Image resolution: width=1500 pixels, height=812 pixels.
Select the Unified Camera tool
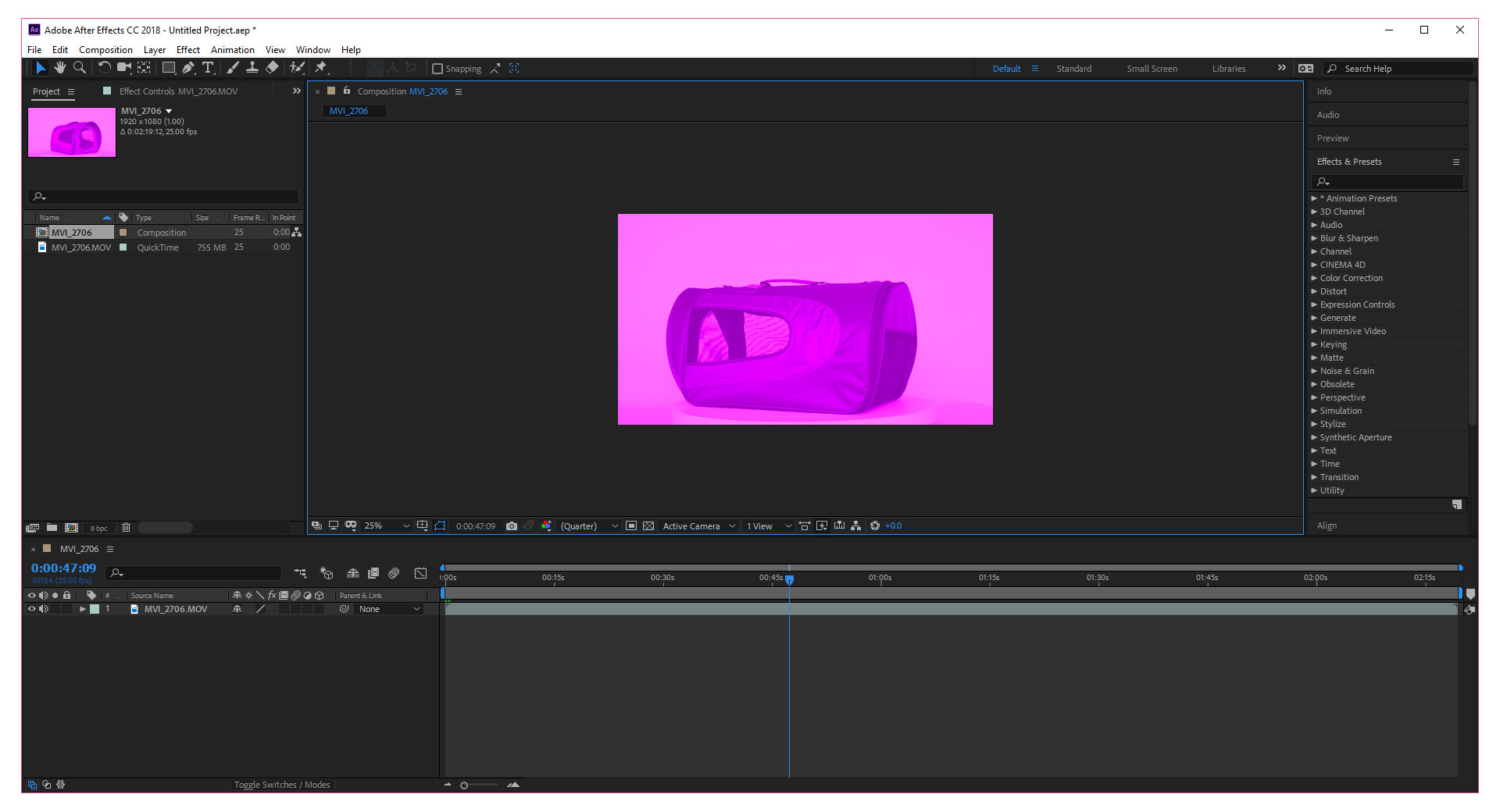[x=123, y=68]
